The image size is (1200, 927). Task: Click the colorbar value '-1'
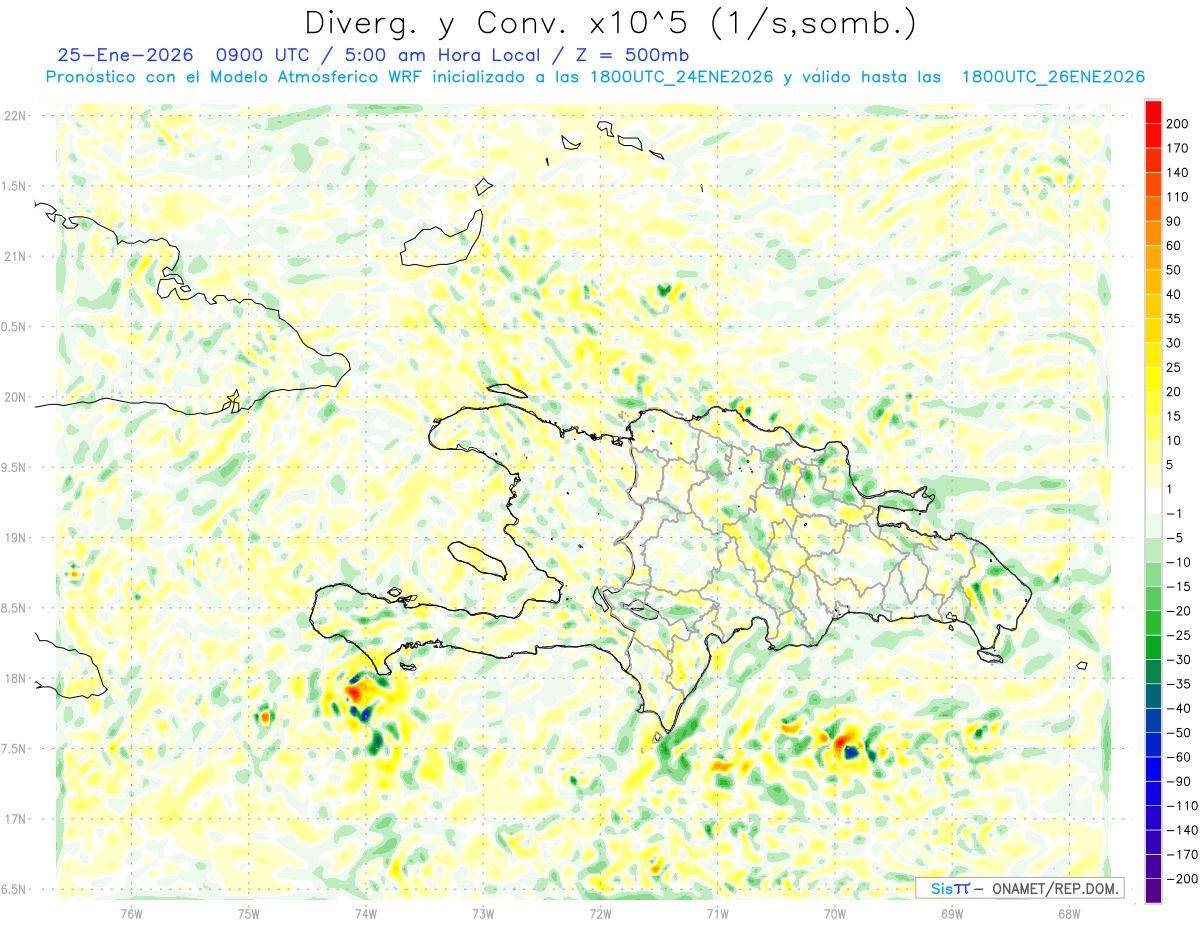(x=1175, y=514)
